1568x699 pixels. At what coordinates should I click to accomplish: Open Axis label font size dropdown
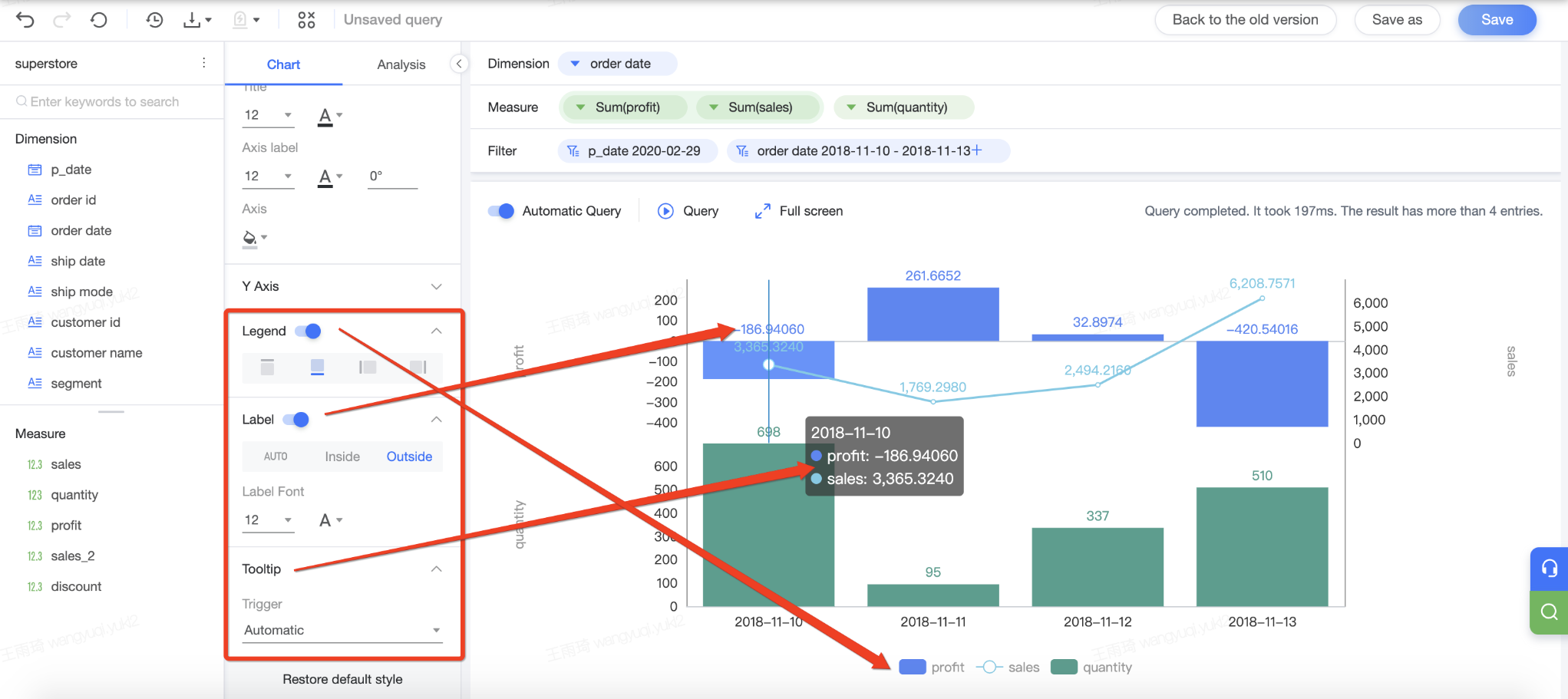click(269, 177)
